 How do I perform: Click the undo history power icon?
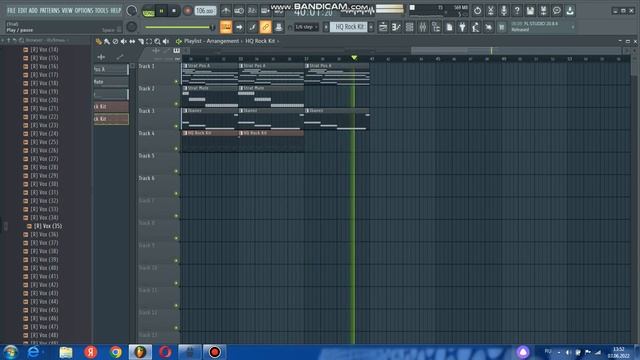(x=477, y=11)
